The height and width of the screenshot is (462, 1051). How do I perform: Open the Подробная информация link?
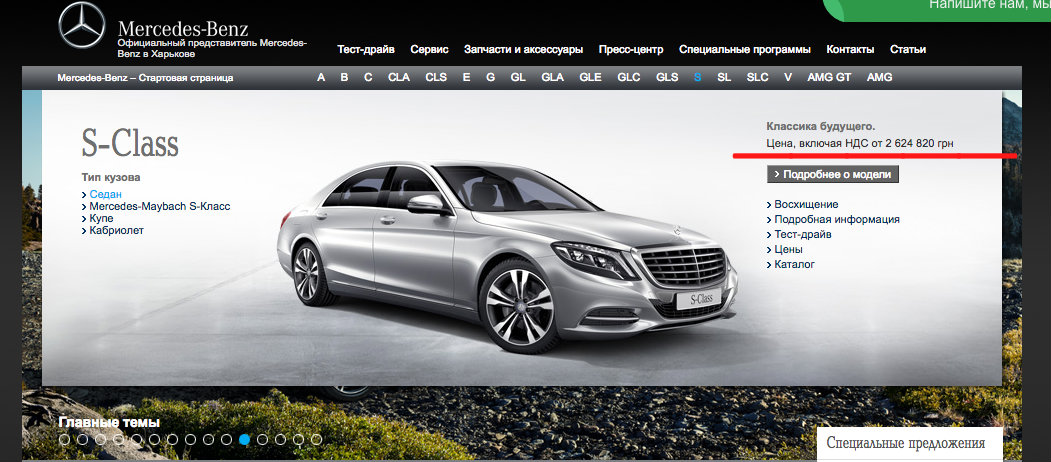(x=837, y=219)
